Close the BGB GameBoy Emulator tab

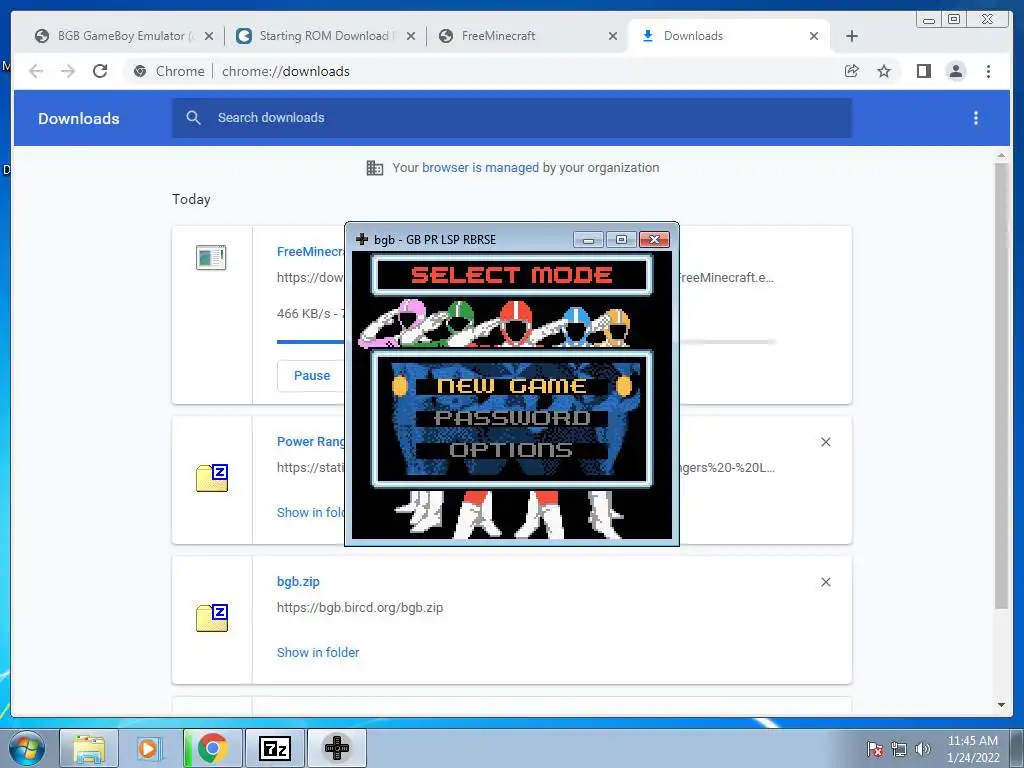click(208, 36)
